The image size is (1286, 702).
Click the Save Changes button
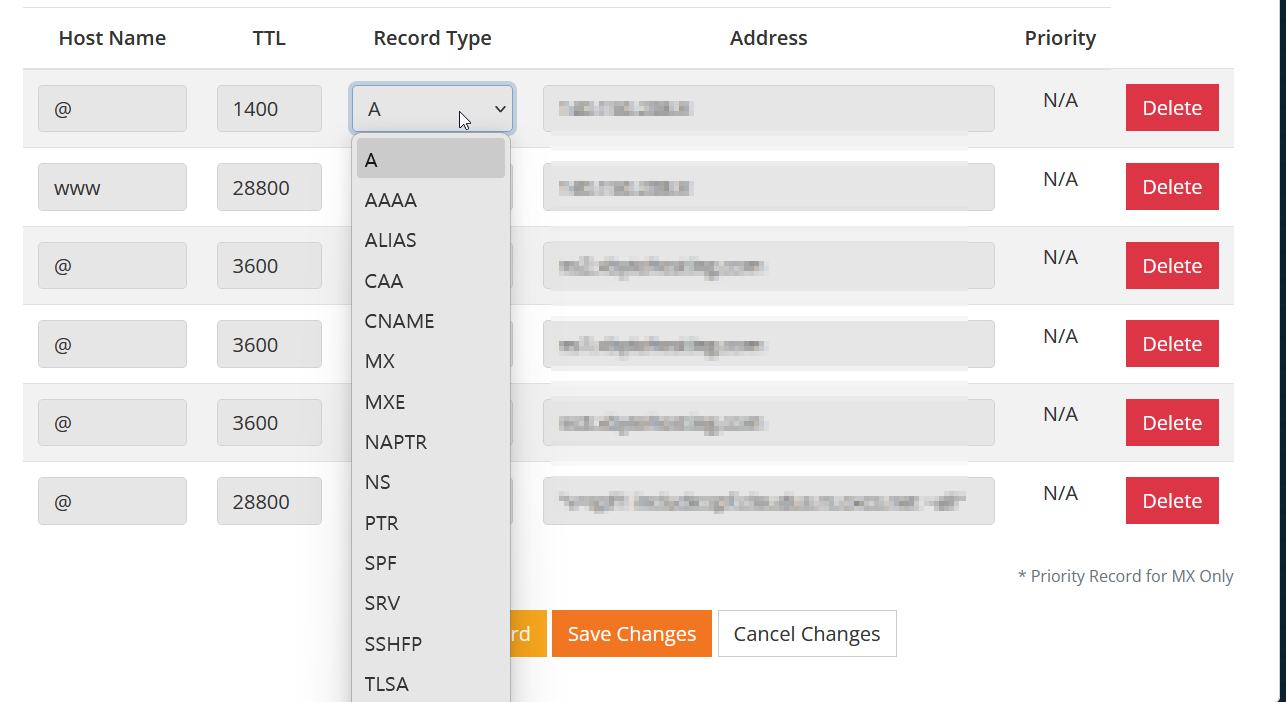point(631,634)
